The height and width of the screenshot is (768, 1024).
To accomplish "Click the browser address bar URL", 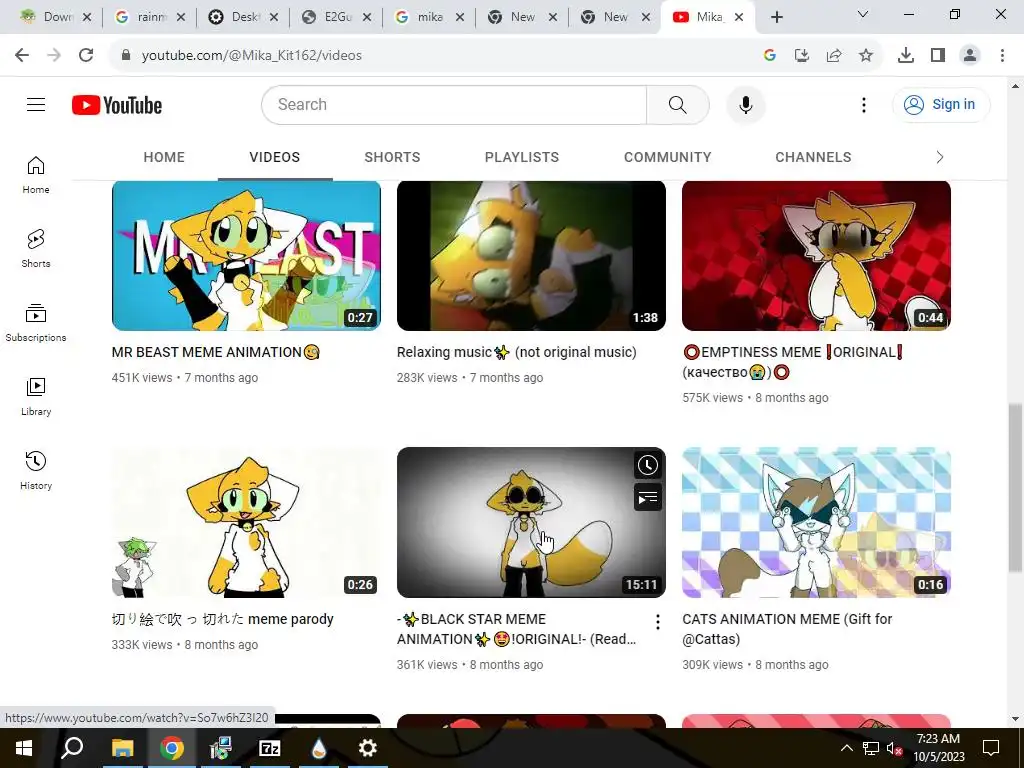I will pyautogui.click(x=251, y=56).
